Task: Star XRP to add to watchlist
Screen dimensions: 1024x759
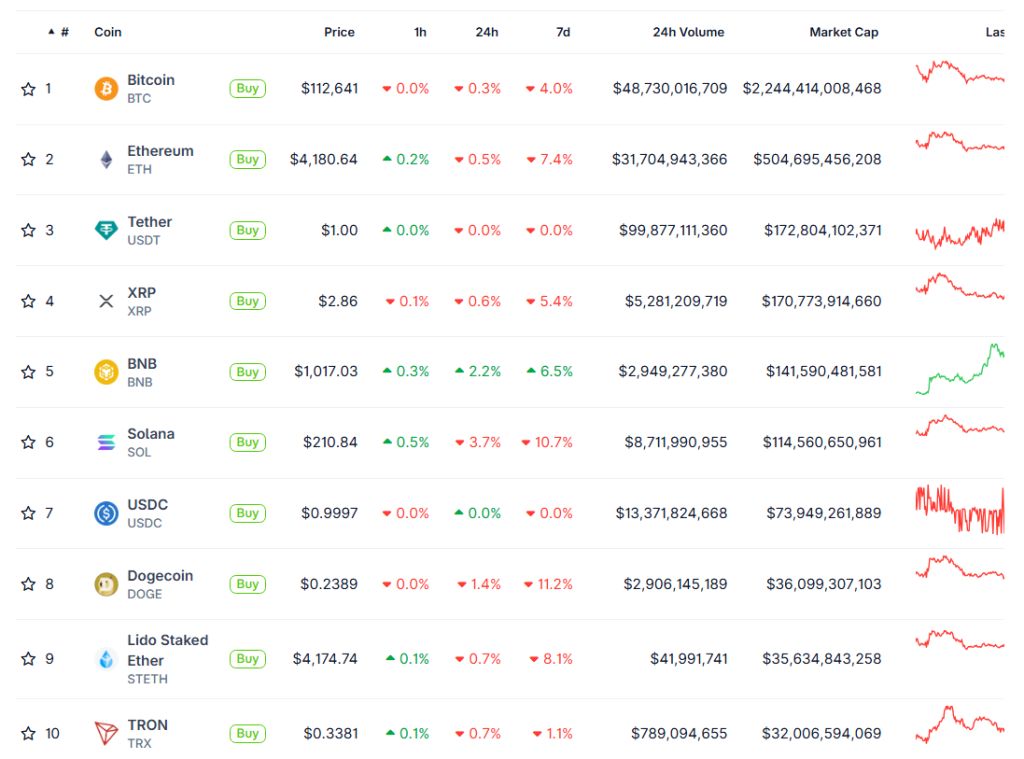Action: 28,301
